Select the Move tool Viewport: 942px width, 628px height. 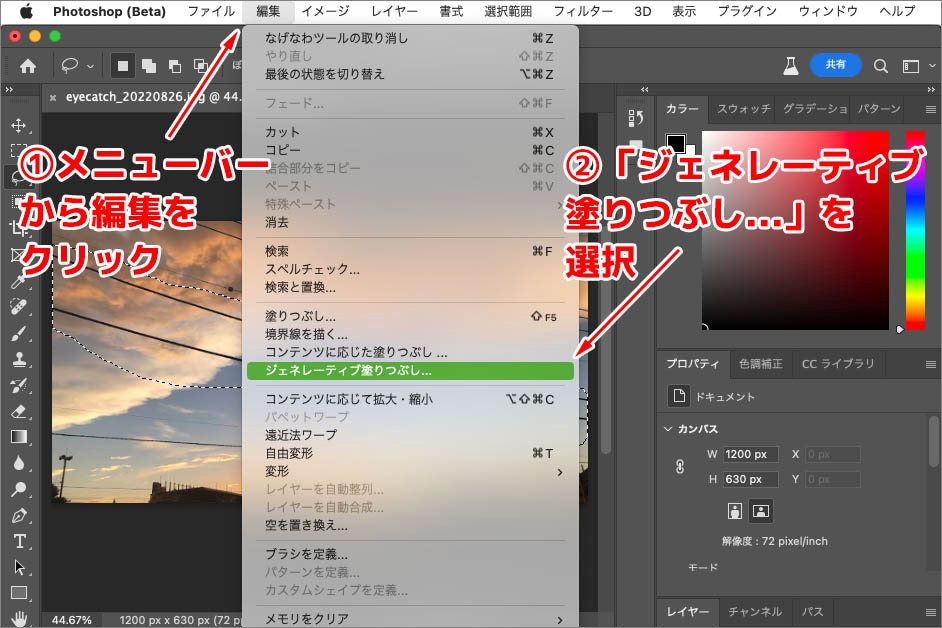tap(18, 126)
